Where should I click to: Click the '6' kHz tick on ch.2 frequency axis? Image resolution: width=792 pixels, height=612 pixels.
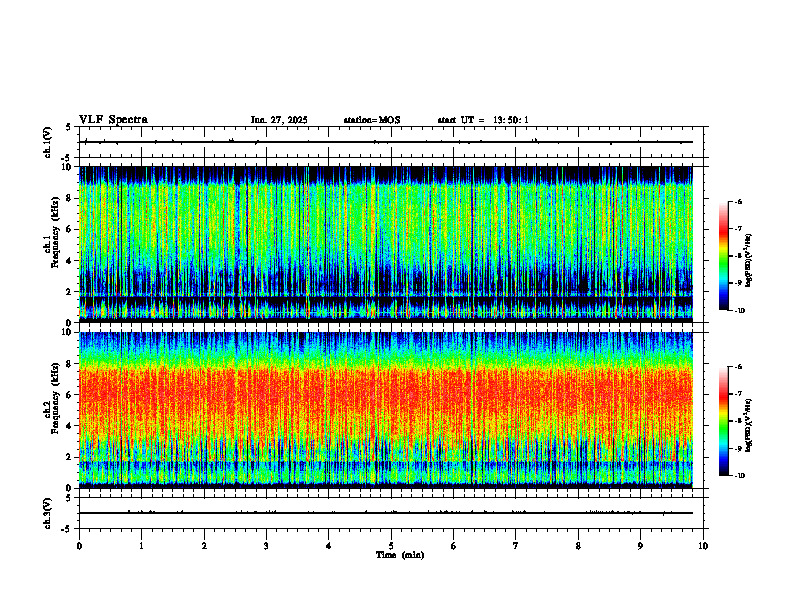pyautogui.click(x=71, y=395)
